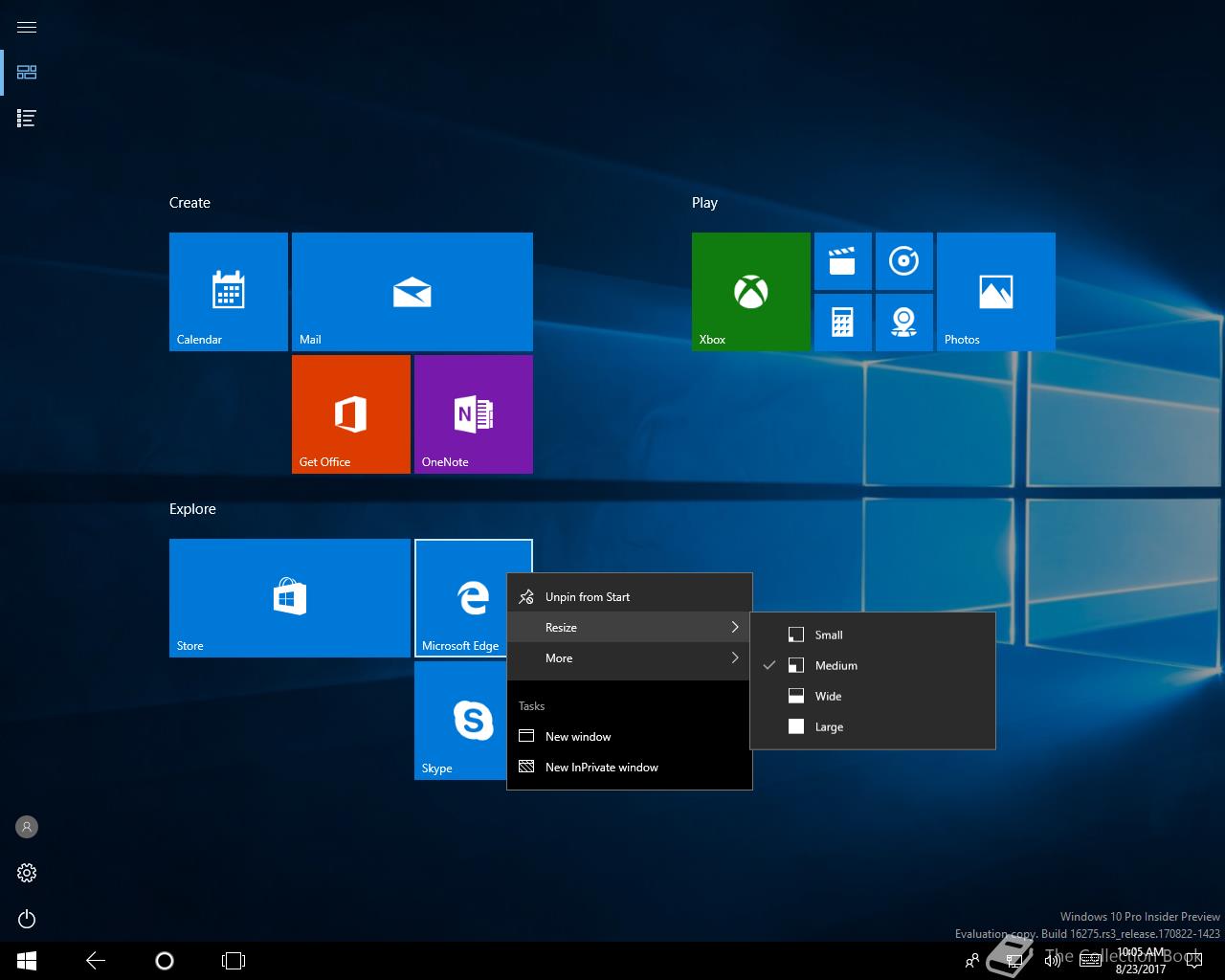Open the Mail tile

pyautogui.click(x=412, y=292)
